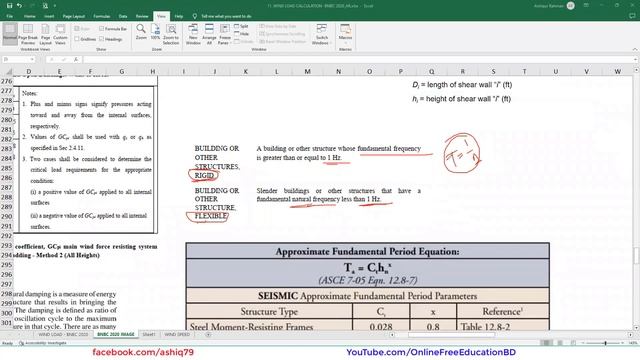Image resolution: width=640 pixels, height=360 pixels.
Task: Click Page Break Preview icon in status bar
Action: pyautogui.click(x=573, y=343)
